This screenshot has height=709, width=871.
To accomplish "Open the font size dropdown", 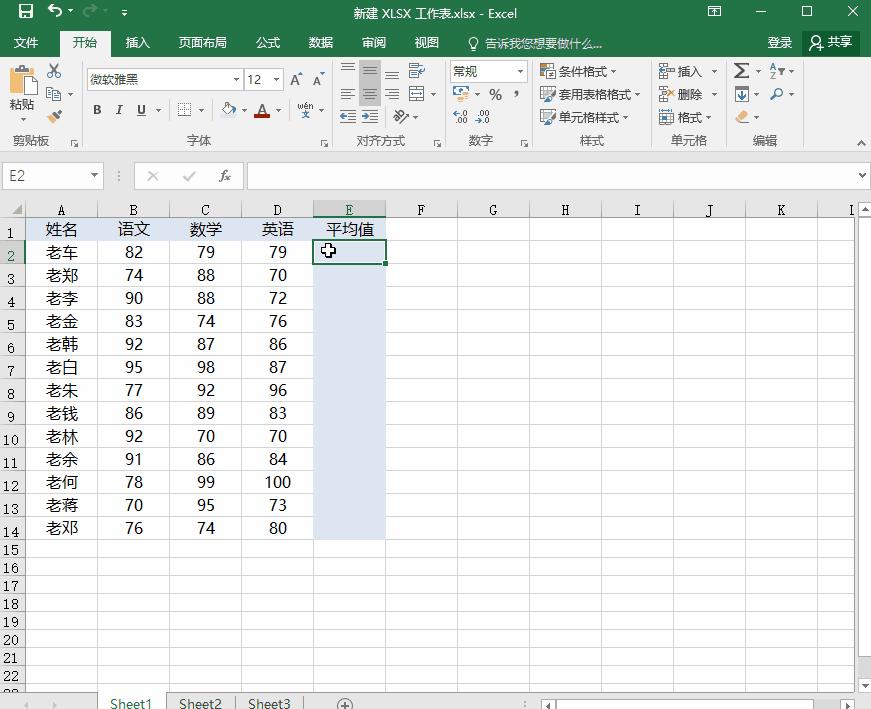I will [x=276, y=79].
